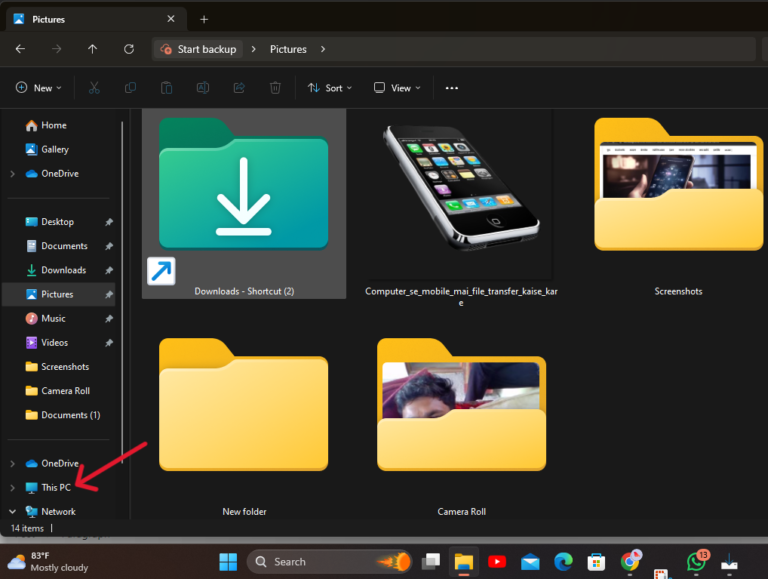Click the Paste clipboard icon
This screenshot has height=579, width=768.
(x=166, y=88)
